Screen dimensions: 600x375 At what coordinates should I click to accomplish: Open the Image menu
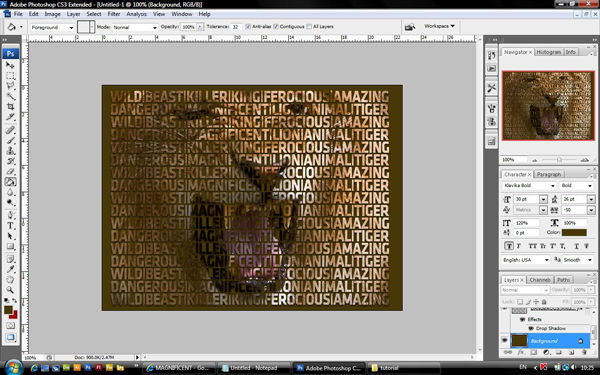52,14
